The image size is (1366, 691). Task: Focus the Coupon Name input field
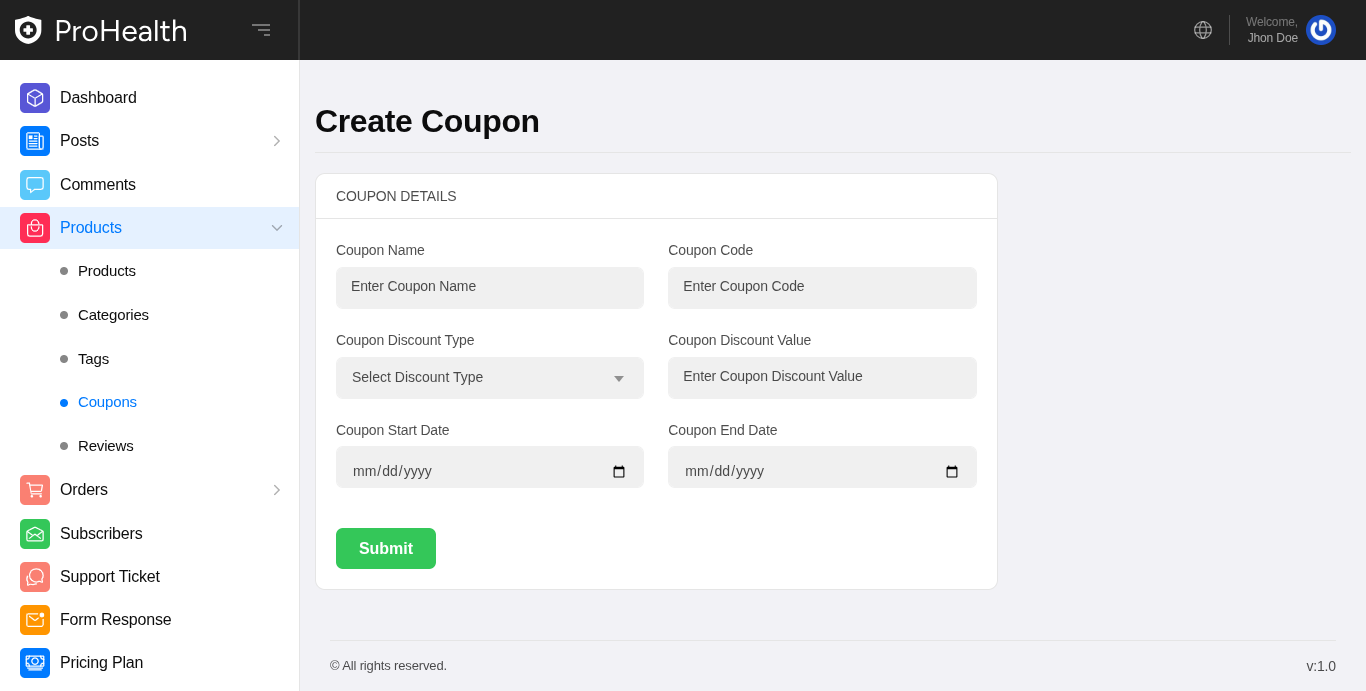(x=490, y=288)
